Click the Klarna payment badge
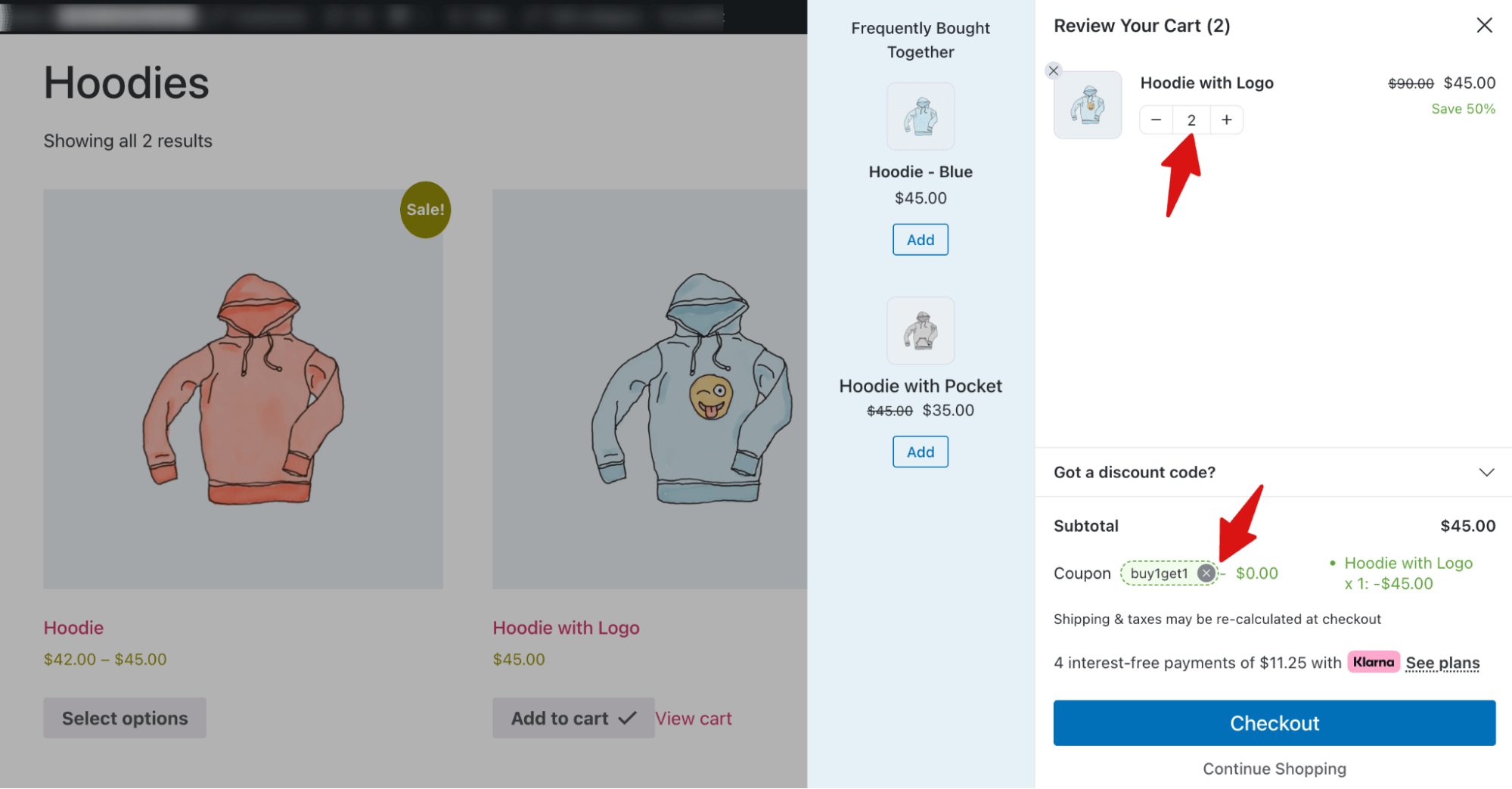1512x789 pixels. click(1373, 662)
